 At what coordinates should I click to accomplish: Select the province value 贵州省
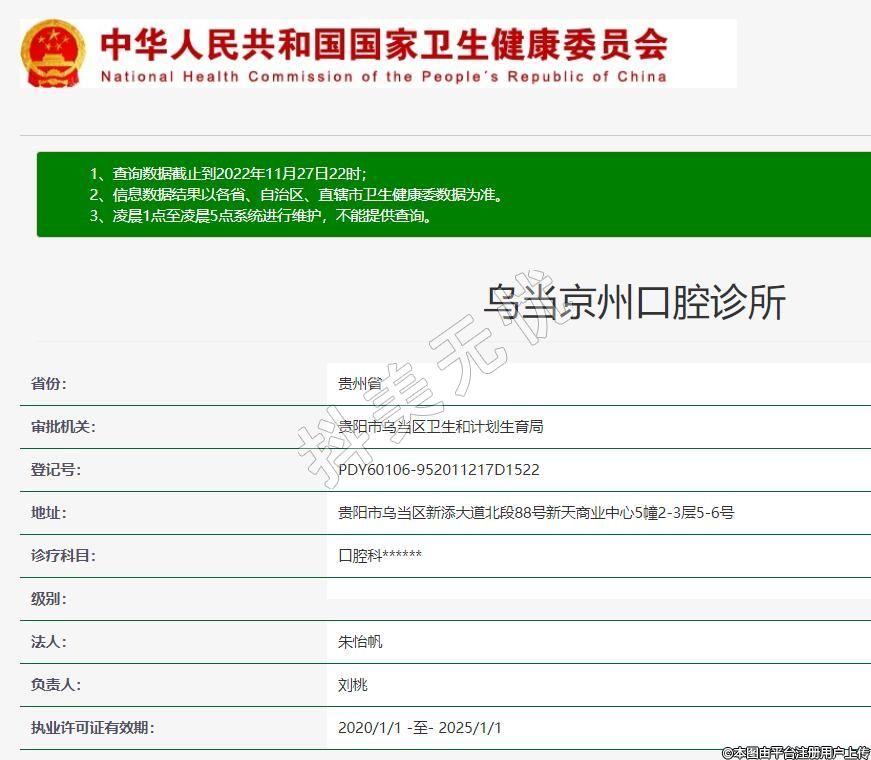point(360,384)
